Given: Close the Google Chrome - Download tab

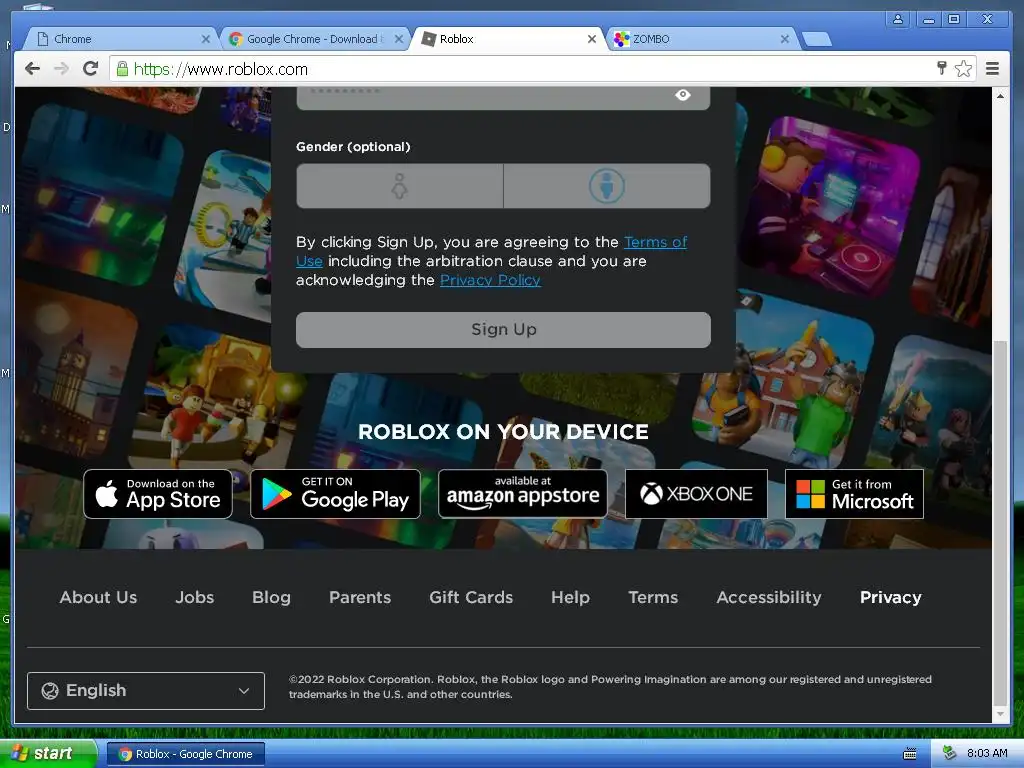Looking at the screenshot, I should click(398, 39).
